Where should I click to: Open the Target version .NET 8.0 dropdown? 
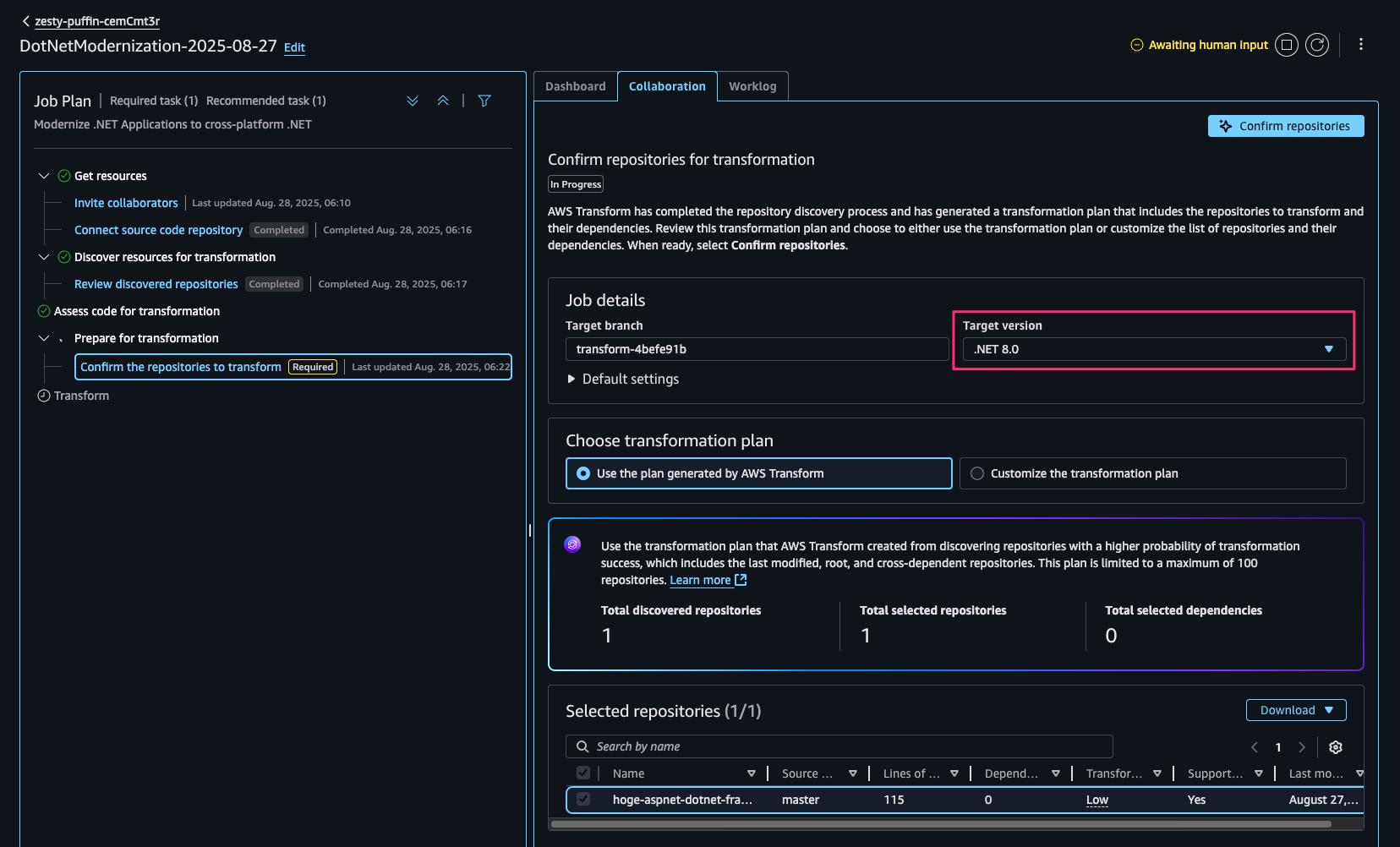[x=1154, y=349]
